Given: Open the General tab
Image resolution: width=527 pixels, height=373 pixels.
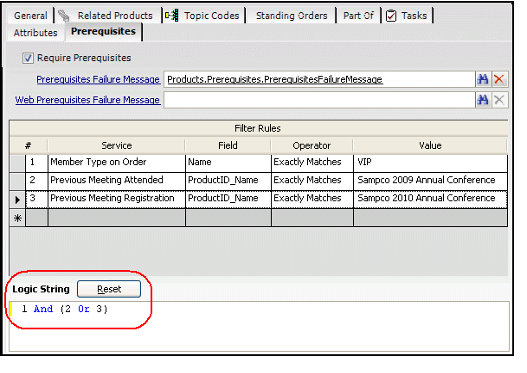Looking at the screenshot, I should tap(31, 15).
